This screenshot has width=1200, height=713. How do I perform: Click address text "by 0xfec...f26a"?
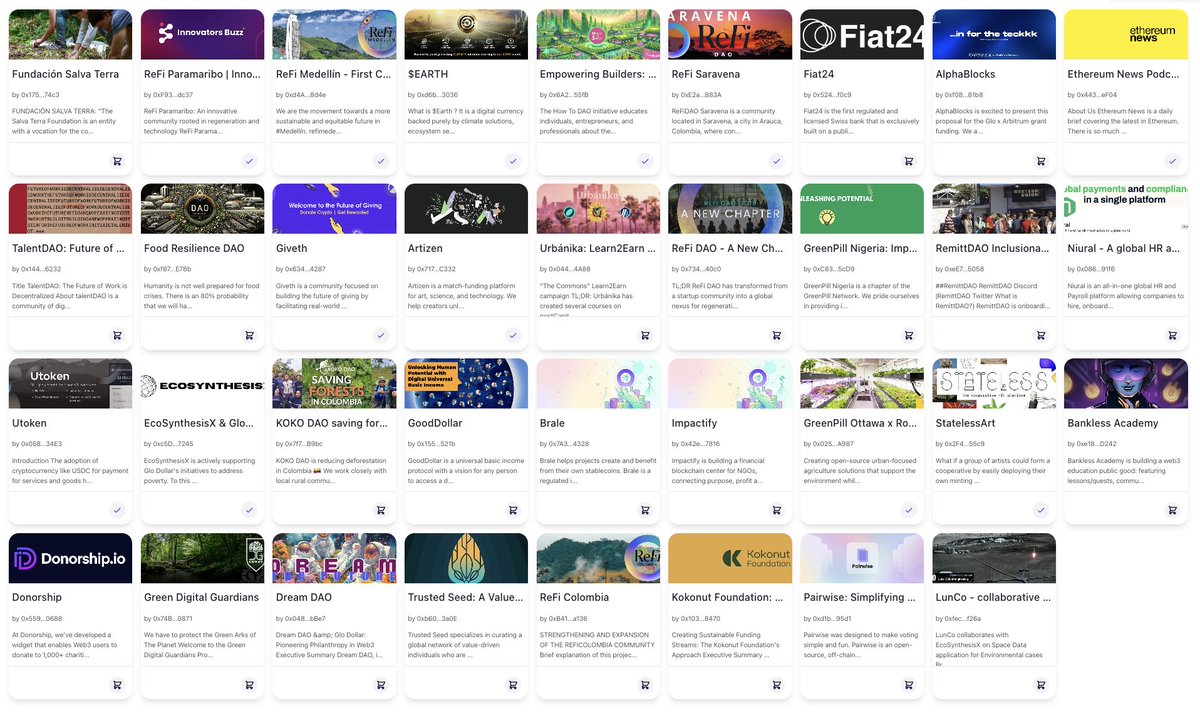pos(961,618)
